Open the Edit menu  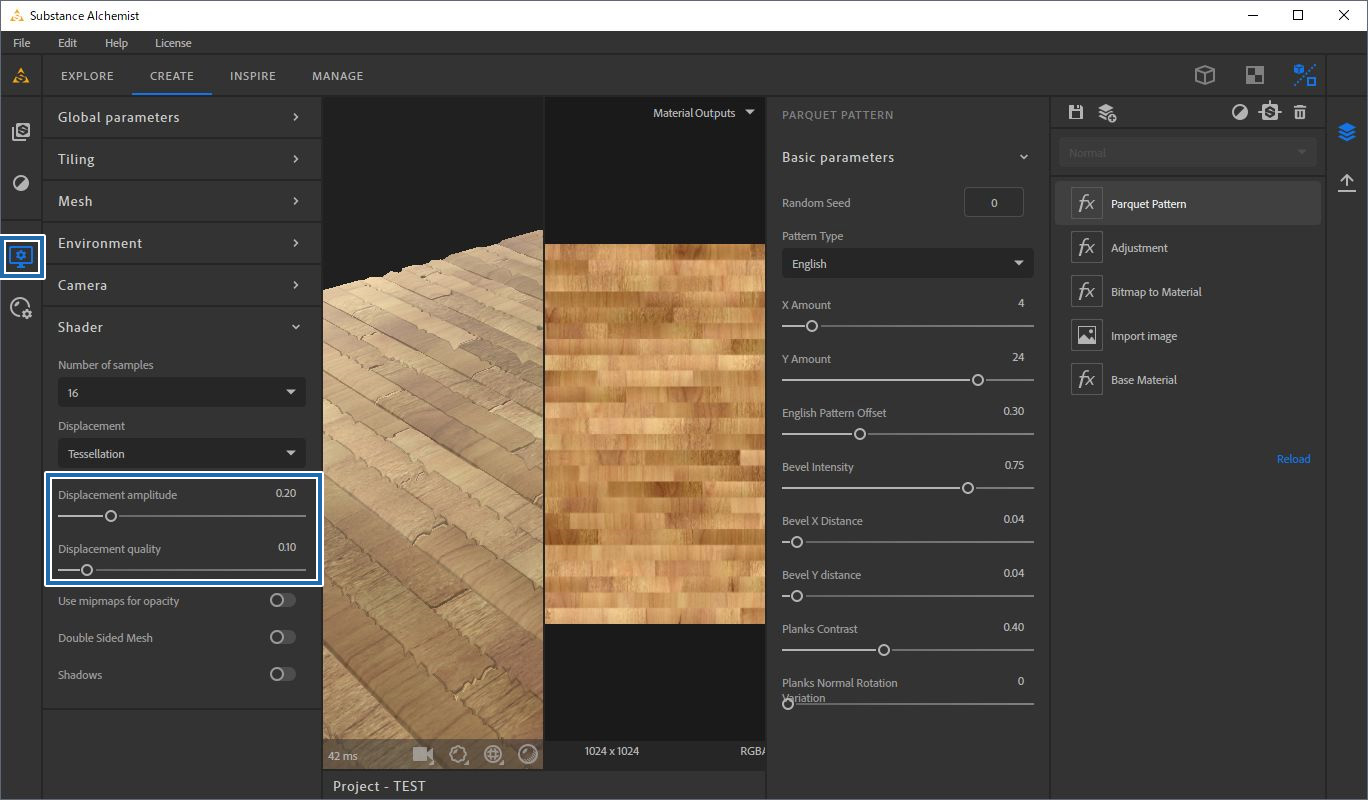pos(67,43)
